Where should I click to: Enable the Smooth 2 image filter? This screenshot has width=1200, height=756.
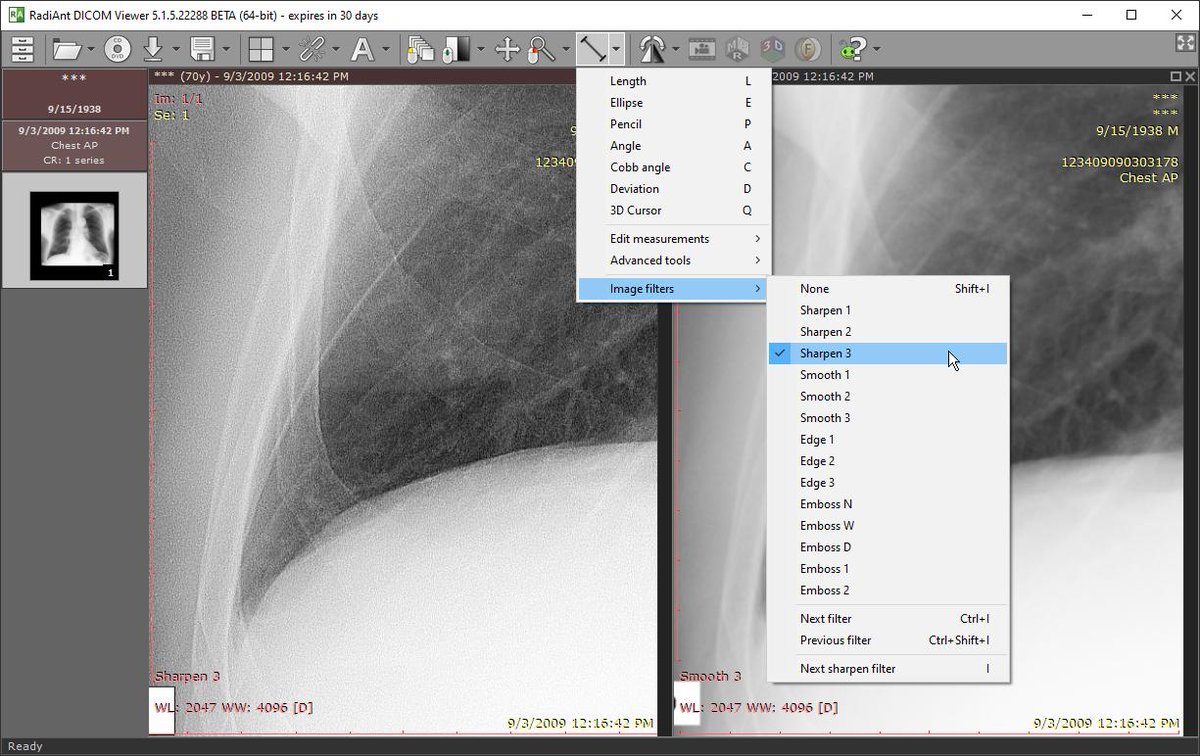[x=825, y=395]
